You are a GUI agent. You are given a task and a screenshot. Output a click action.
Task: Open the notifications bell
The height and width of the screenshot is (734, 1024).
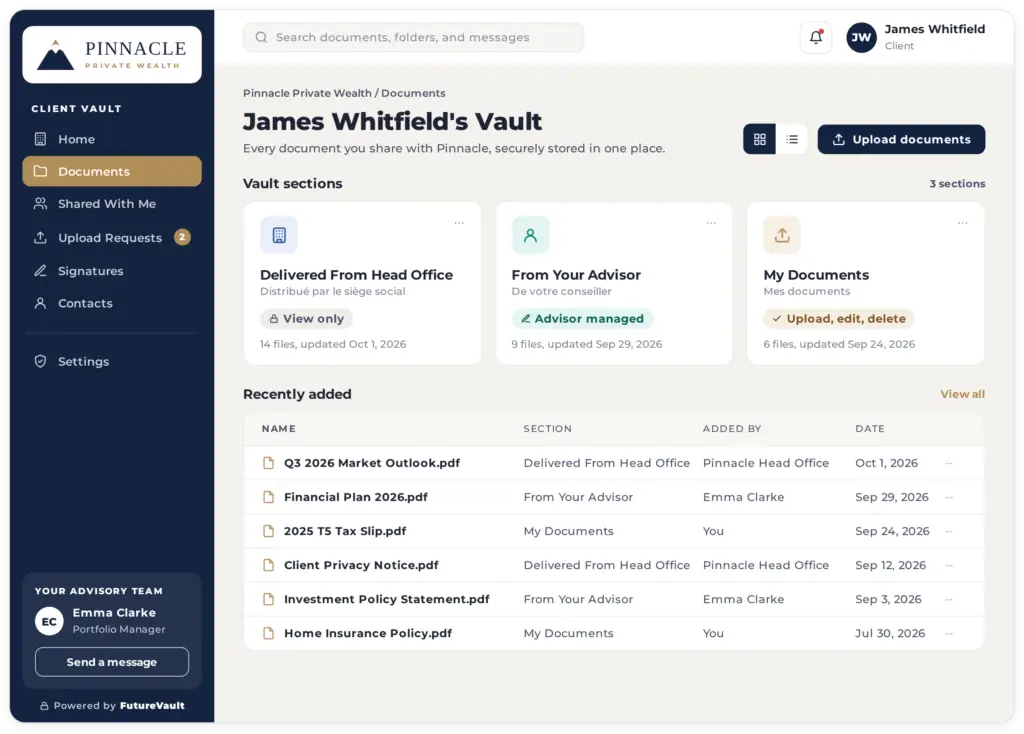pyautogui.click(x=816, y=37)
